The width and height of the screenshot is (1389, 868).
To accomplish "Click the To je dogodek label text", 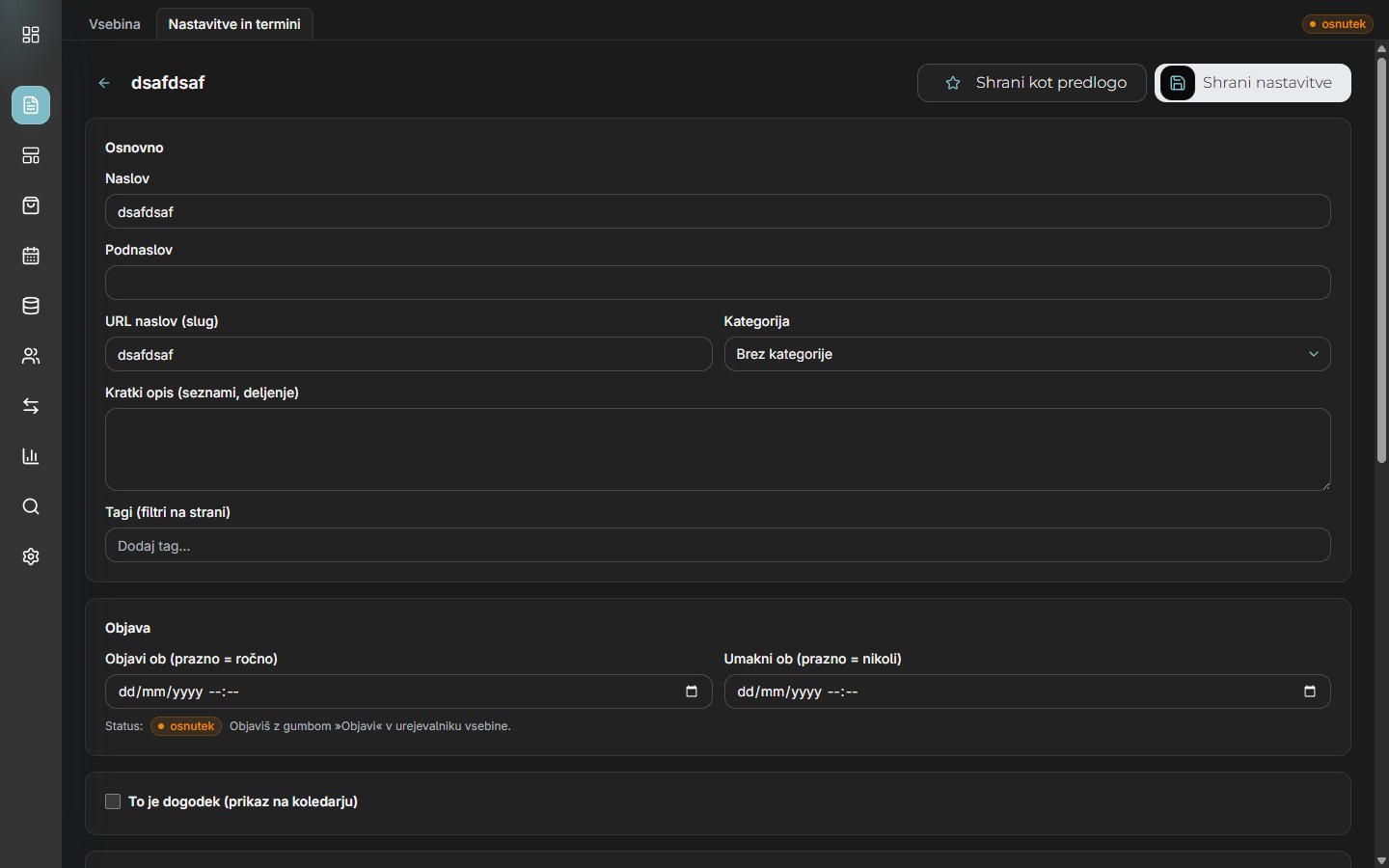I will click(x=243, y=801).
